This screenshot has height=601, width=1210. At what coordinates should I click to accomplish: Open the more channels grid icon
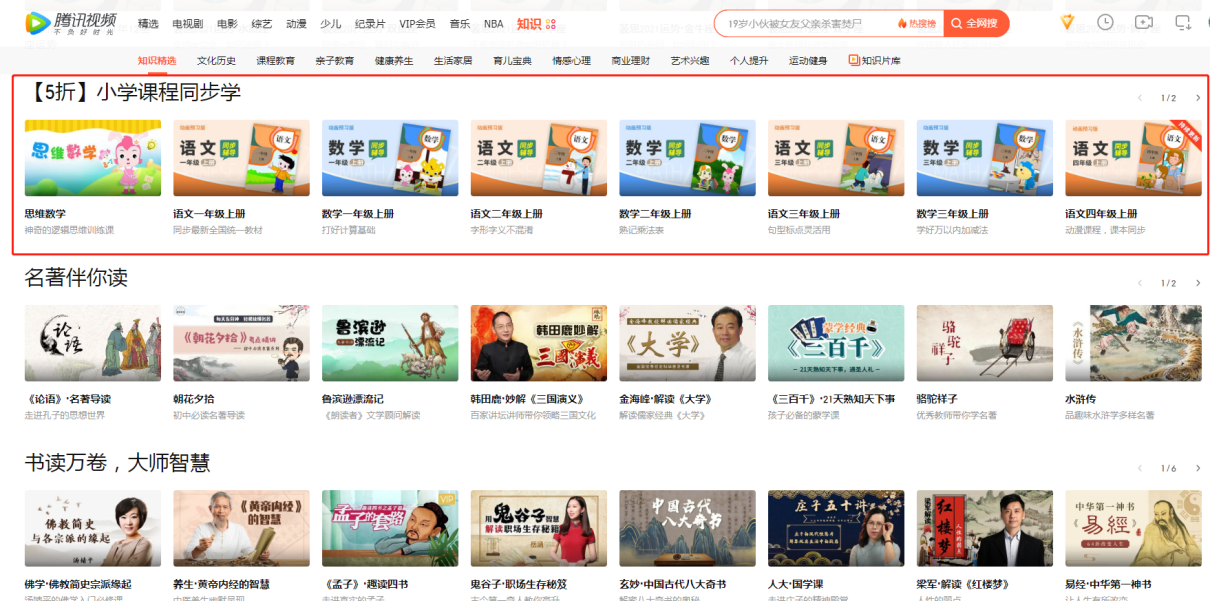[551, 24]
